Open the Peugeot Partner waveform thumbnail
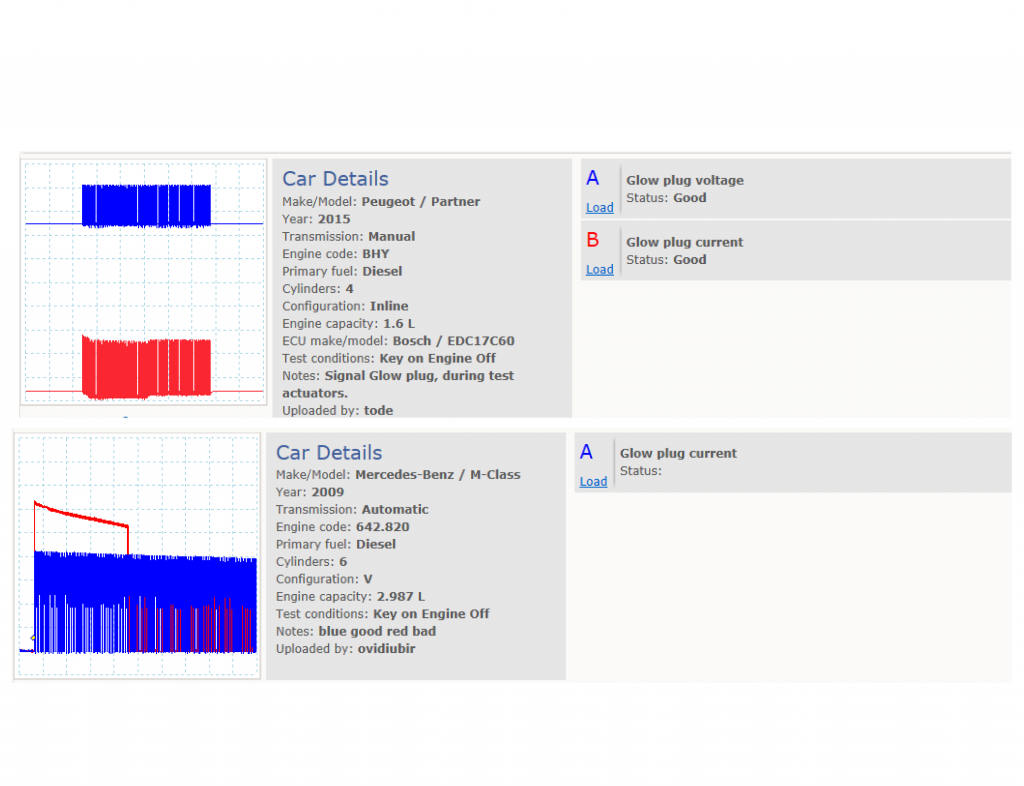The height and width of the screenshot is (786, 1024). [144, 282]
